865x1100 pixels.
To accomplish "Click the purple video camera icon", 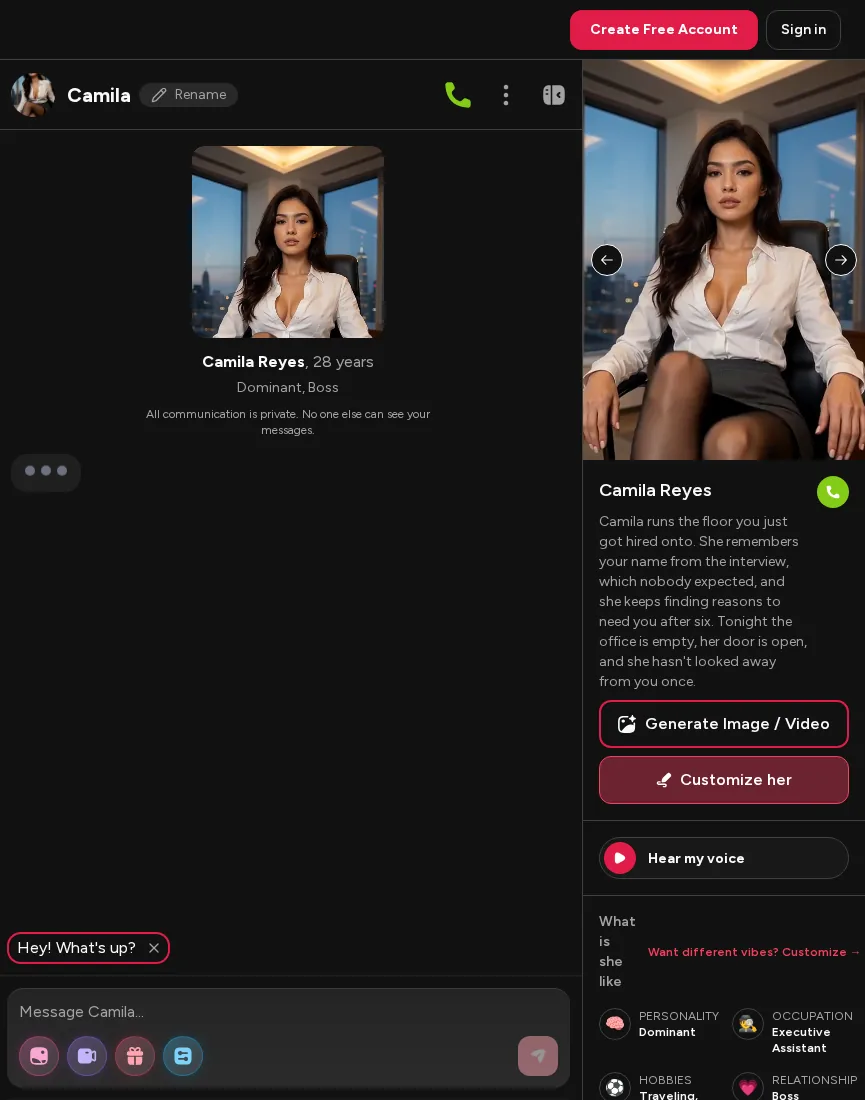I will pos(86,1056).
